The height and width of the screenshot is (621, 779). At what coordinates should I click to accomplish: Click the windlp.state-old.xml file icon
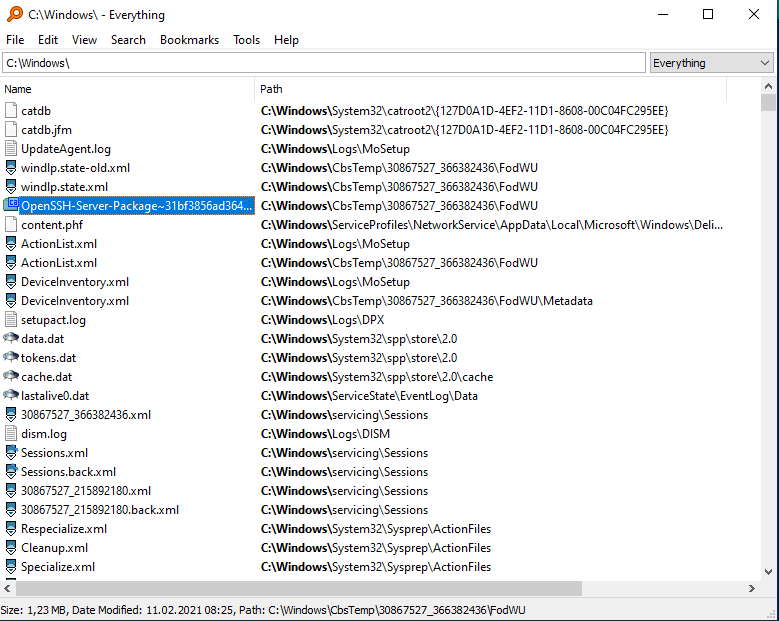coord(10,168)
